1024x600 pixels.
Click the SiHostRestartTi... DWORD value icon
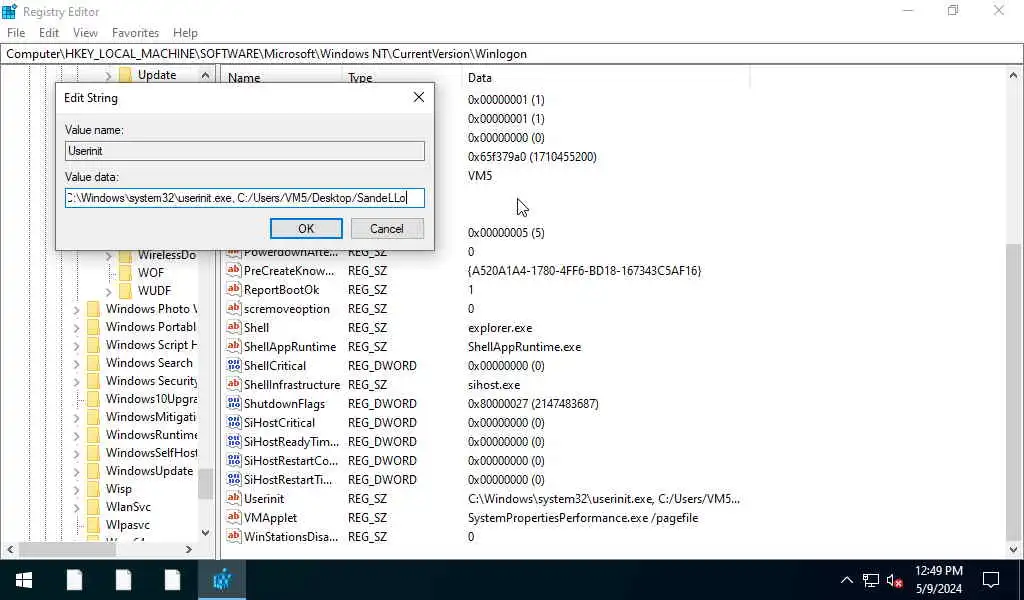coord(233,479)
